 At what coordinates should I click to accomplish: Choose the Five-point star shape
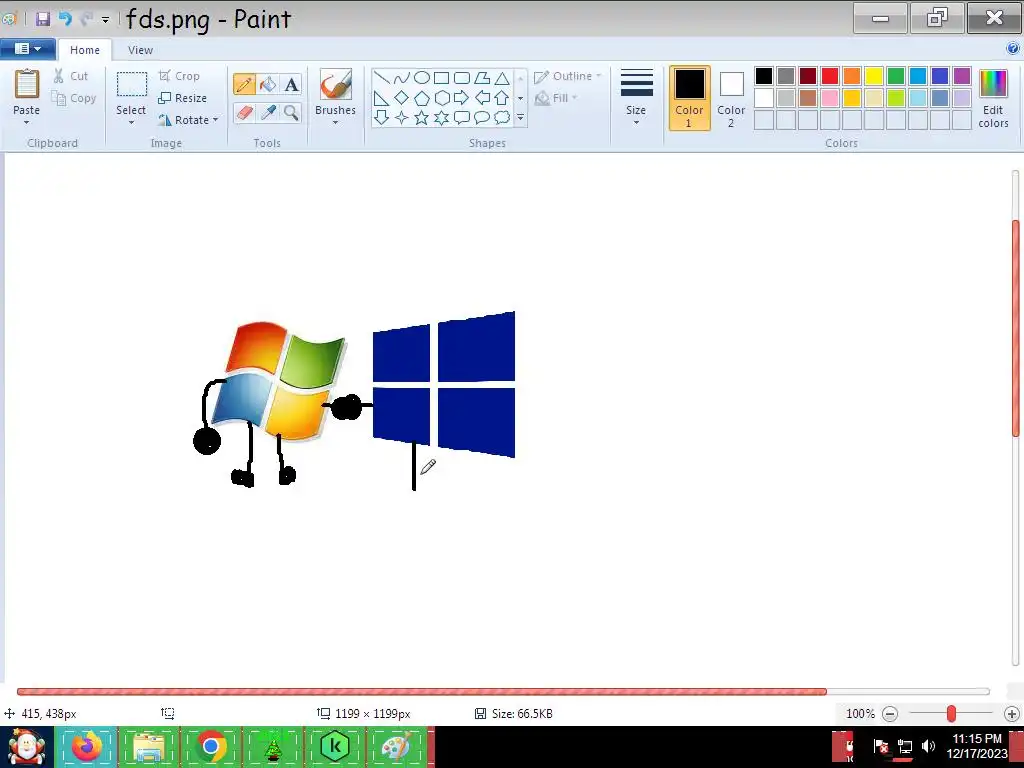coord(422,118)
